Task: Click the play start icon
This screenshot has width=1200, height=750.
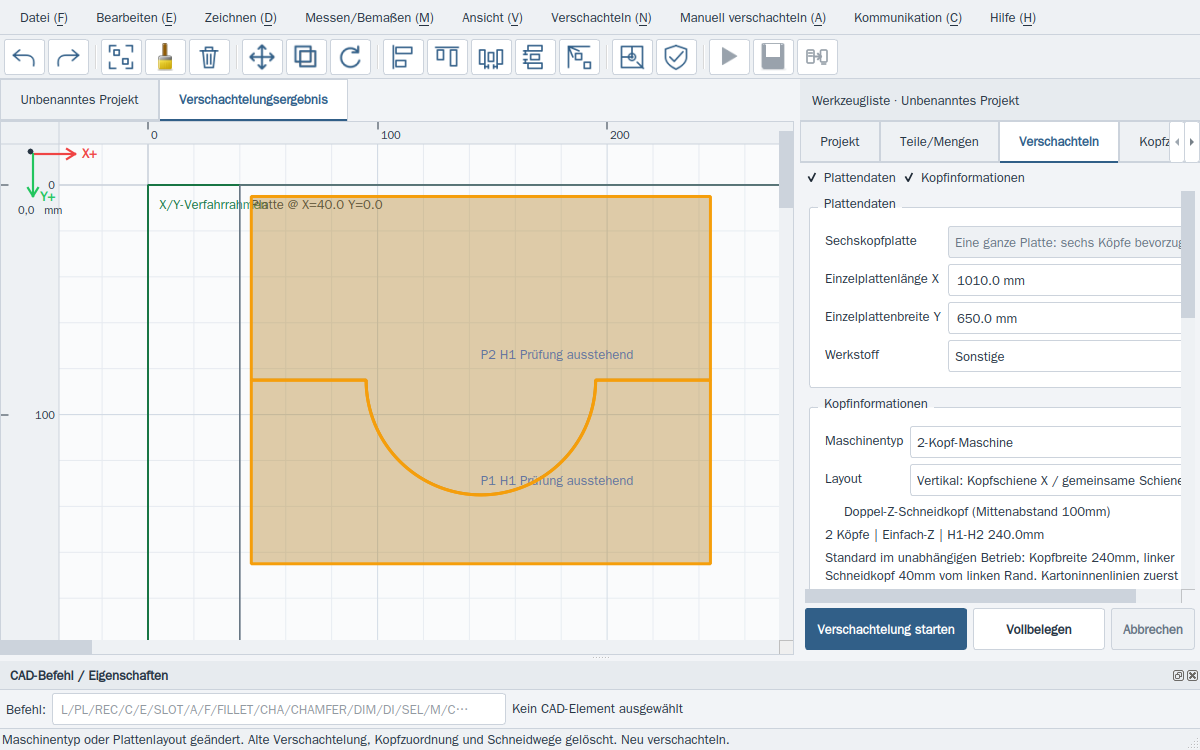Action: pyautogui.click(x=729, y=57)
